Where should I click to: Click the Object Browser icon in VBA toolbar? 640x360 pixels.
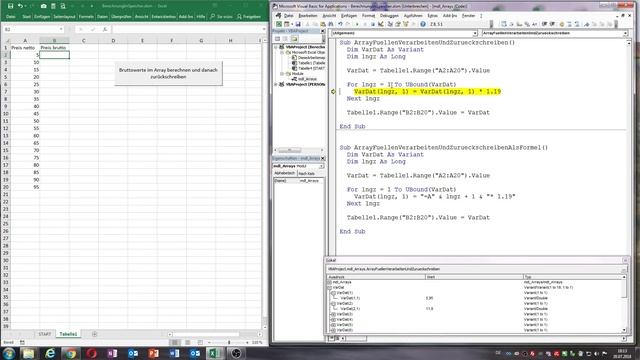click(x=405, y=24)
